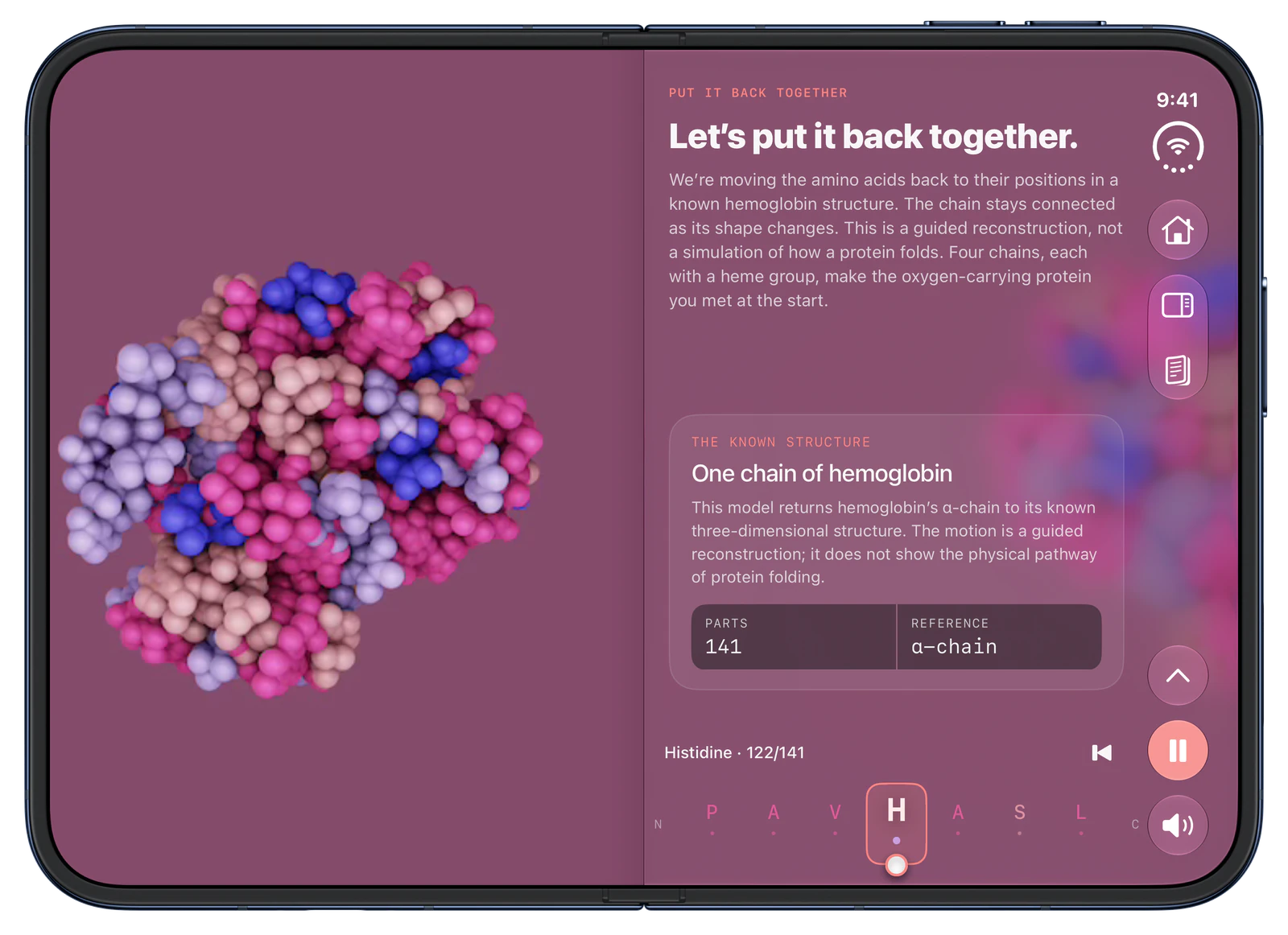
Task: Click the "Histidine · 122/141" position label
Action: click(734, 752)
